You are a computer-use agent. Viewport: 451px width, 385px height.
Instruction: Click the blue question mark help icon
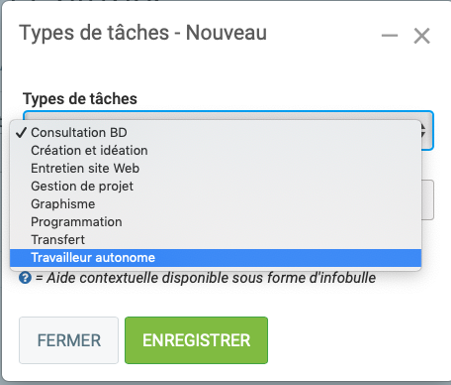coord(25,278)
